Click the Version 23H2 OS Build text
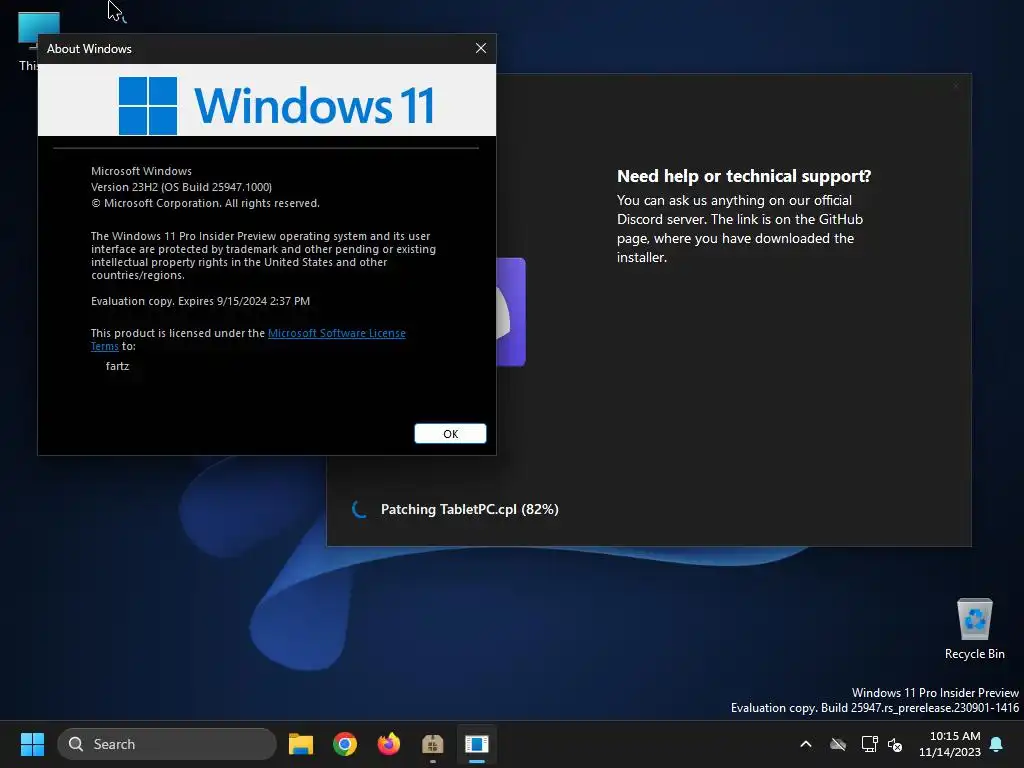Screen dimensions: 1024x768 click(182, 187)
